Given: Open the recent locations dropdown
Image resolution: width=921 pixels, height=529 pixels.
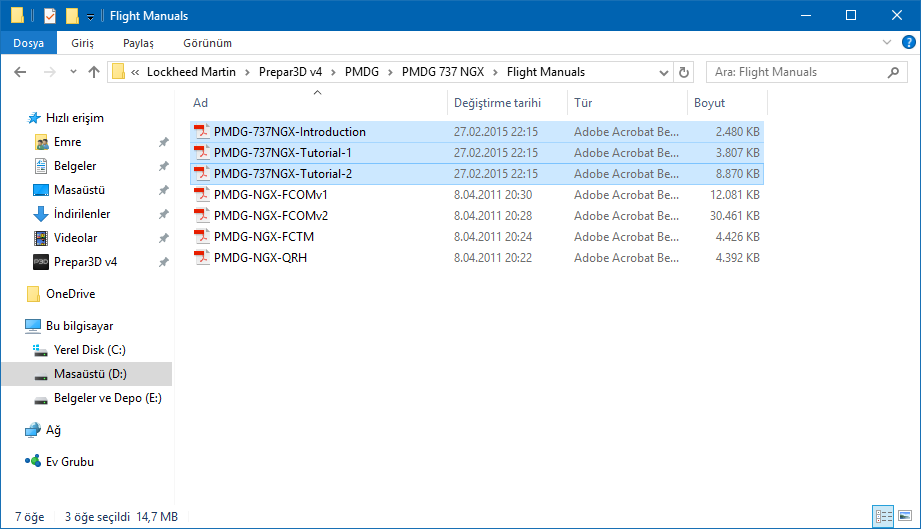Looking at the screenshot, I should [x=73, y=72].
